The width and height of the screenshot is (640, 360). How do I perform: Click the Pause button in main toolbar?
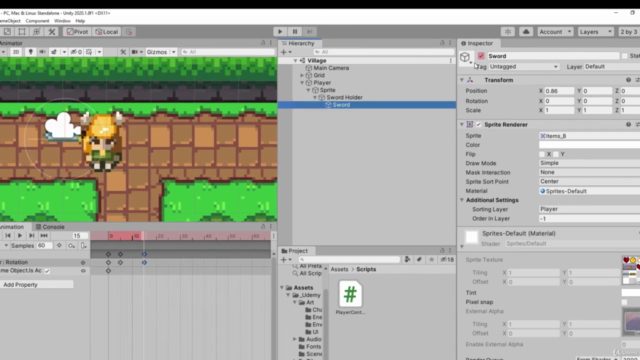[x=295, y=31]
